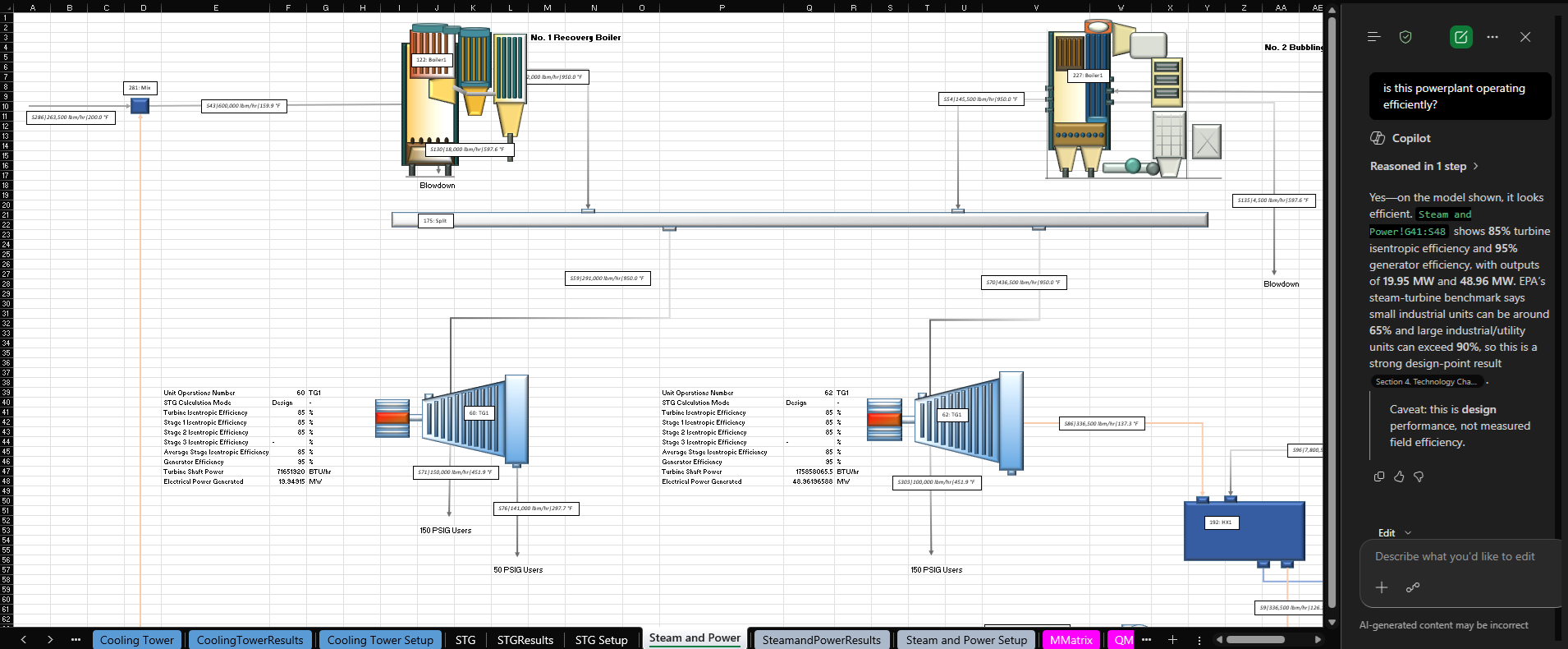
Task: Open the hidden sheets ellipsis left of Cooling Tower
Action: click(x=76, y=640)
